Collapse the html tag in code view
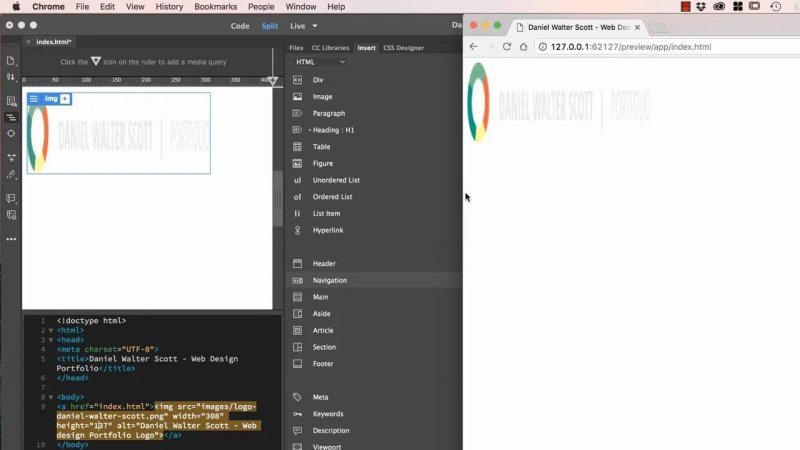Image resolution: width=800 pixels, height=450 pixels. pyautogui.click(x=51, y=331)
